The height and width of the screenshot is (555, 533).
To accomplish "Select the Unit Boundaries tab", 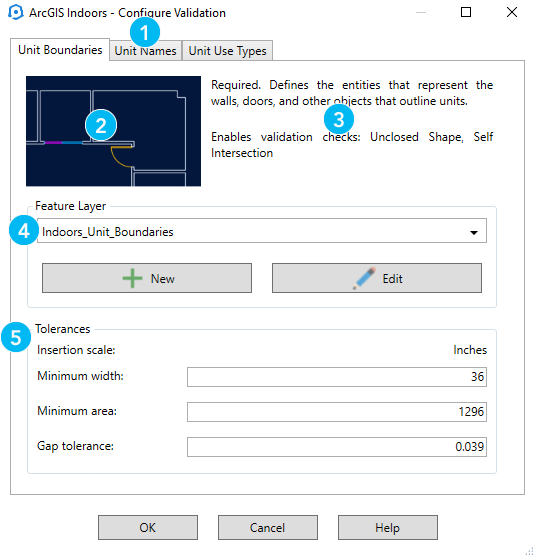I will click(x=60, y=50).
